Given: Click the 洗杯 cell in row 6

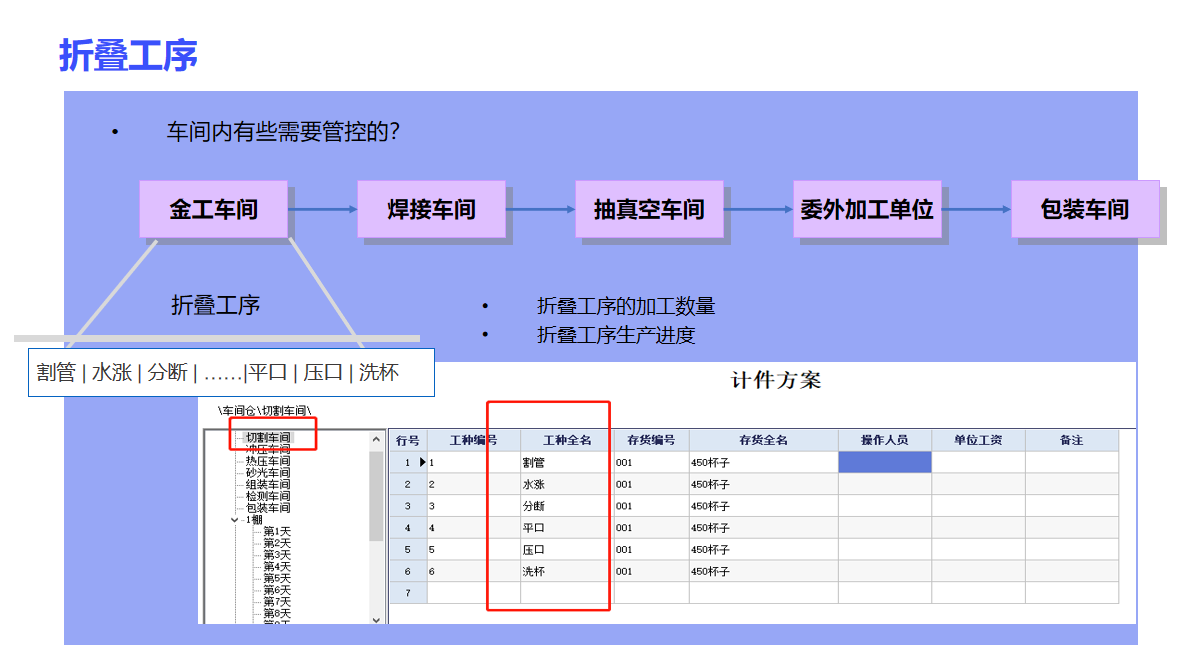Looking at the screenshot, I should [567, 572].
